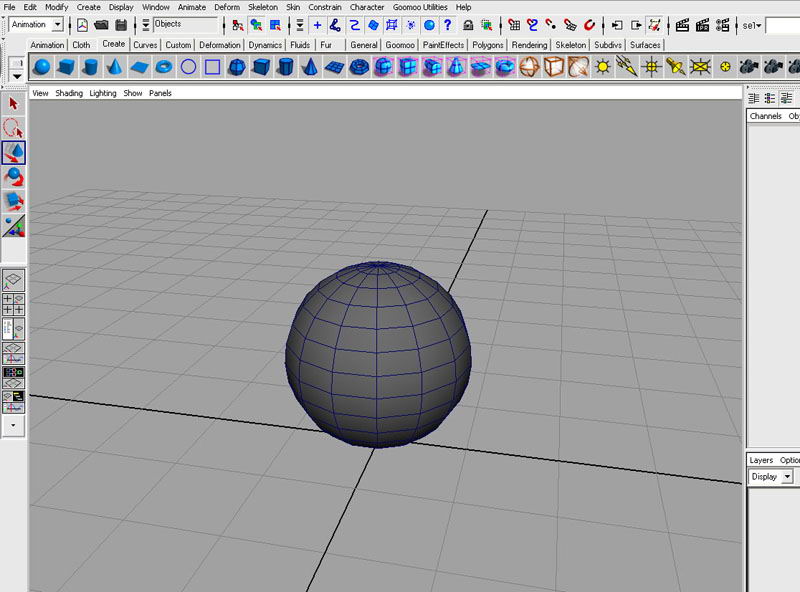The image size is (800, 592).
Task: Create a NURBS plane from the shelf
Action: 139,67
